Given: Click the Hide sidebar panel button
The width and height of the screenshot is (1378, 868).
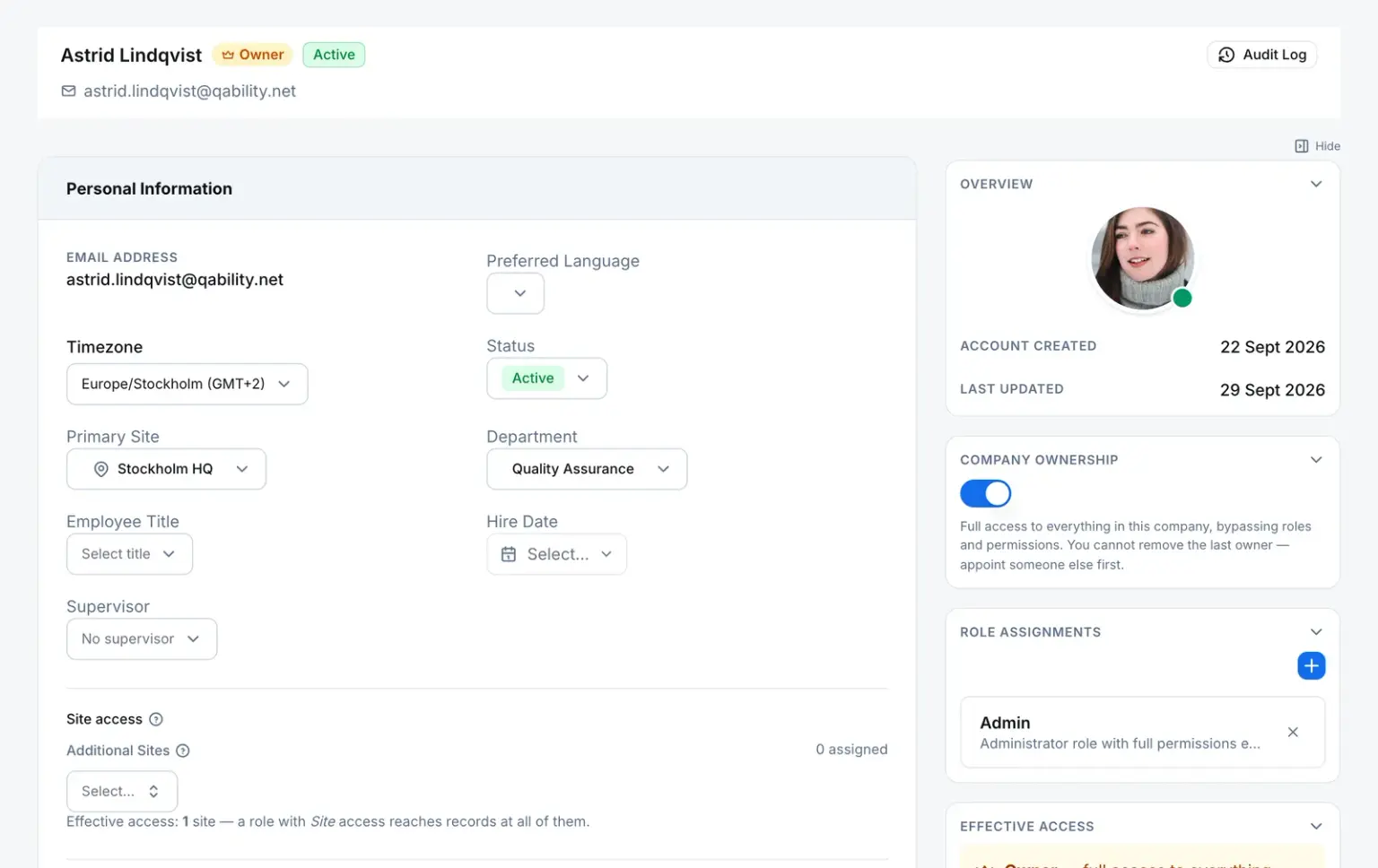Looking at the screenshot, I should click(x=1317, y=146).
